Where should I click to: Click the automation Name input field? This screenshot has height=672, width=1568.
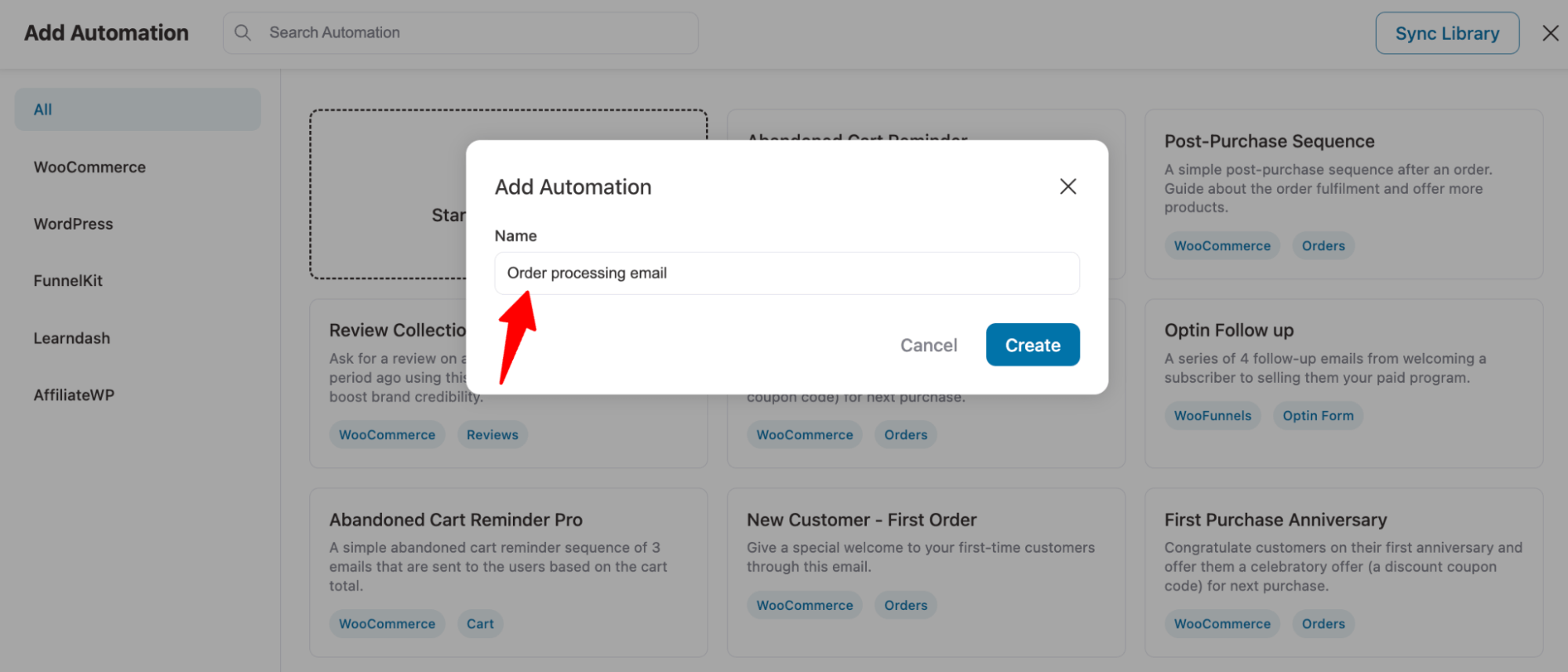tap(787, 273)
